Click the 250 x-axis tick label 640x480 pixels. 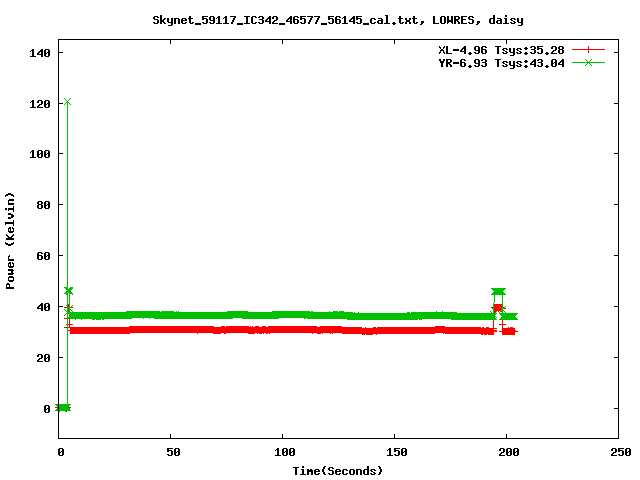tap(621, 452)
